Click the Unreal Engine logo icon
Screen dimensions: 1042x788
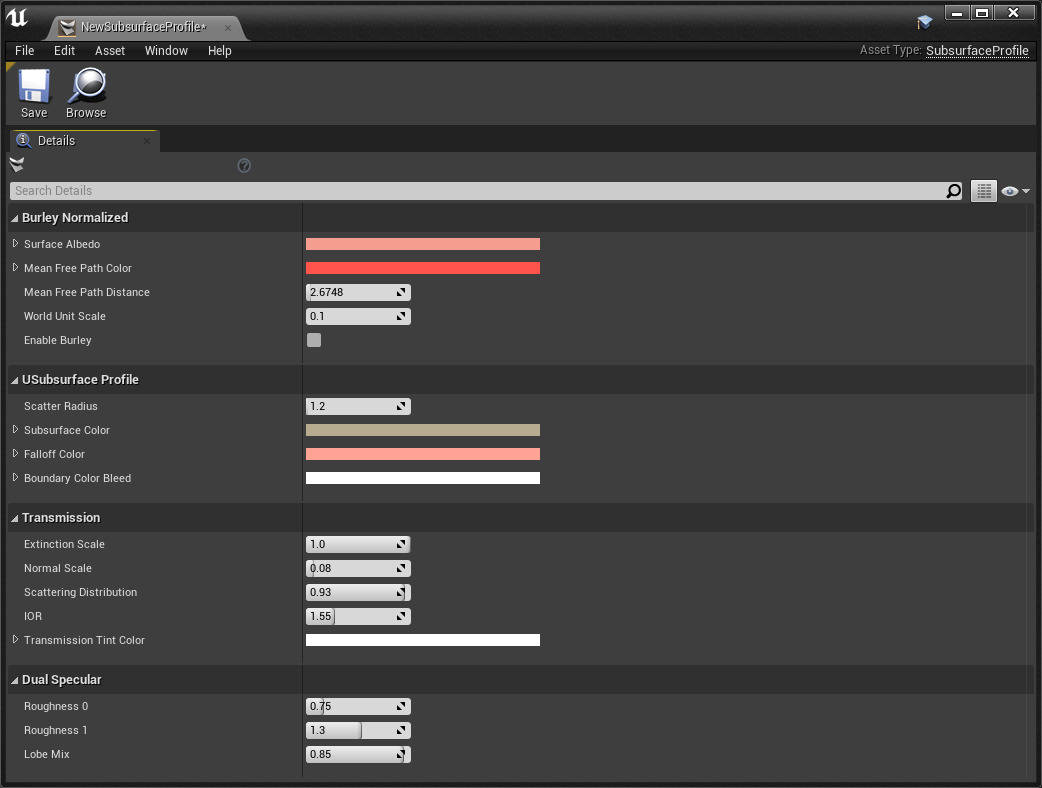[18, 18]
